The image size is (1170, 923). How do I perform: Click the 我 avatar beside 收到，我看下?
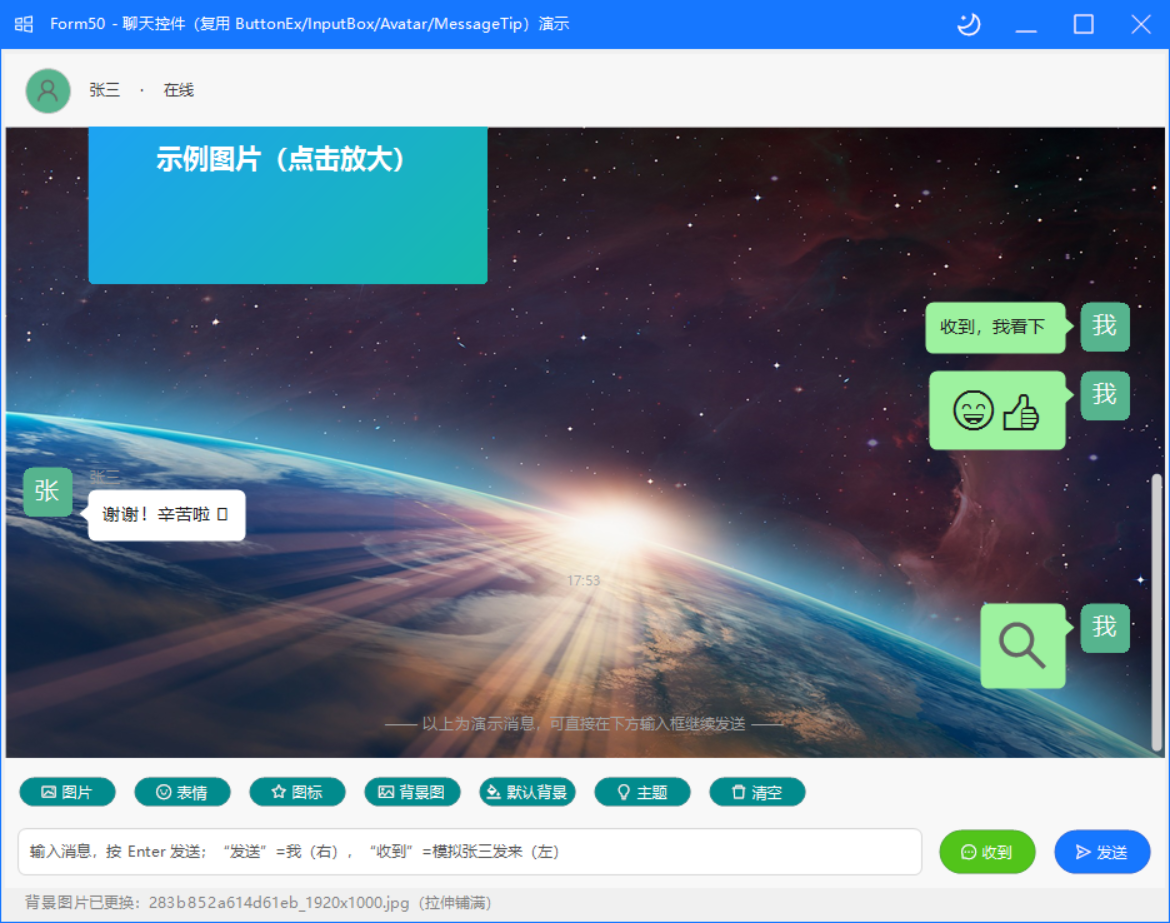[1104, 326]
